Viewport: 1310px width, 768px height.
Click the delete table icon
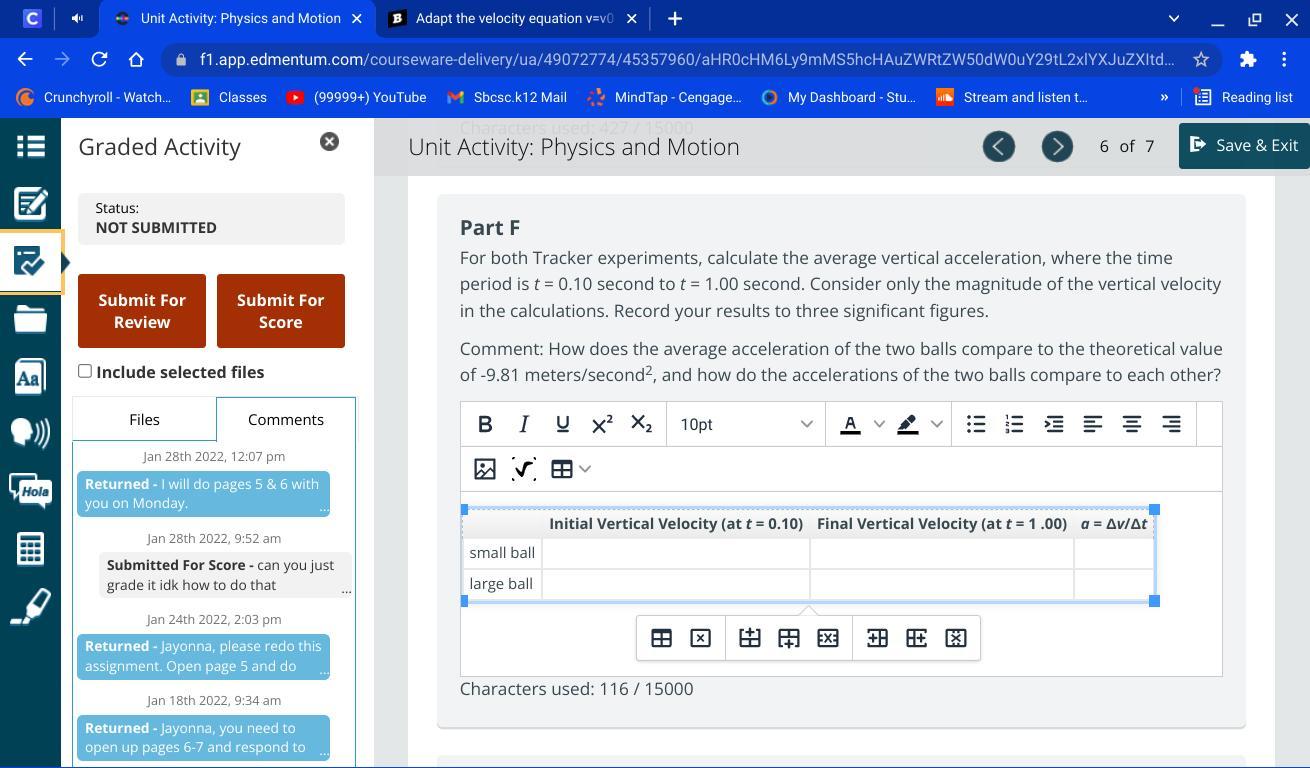pyautogui.click(x=700, y=638)
